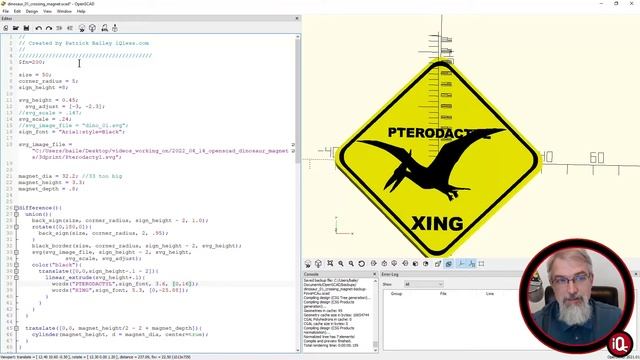Collapse the svg() call fold at line 33
Image resolution: width=640 pixels, height=360 pixels.
tap(16, 252)
